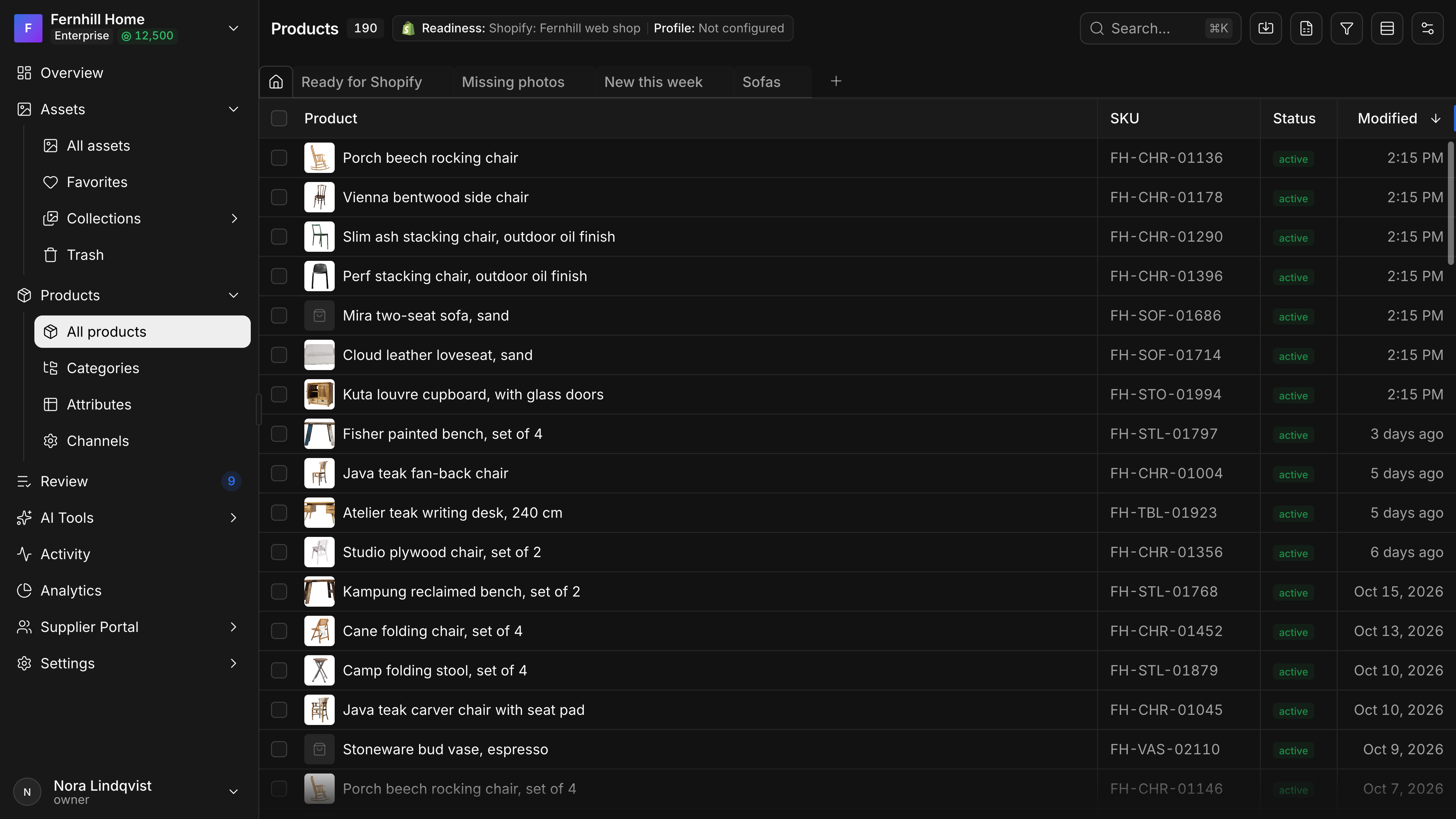Switch table layout view icon
Viewport: 1456px width, 819px height.
[x=1387, y=28]
